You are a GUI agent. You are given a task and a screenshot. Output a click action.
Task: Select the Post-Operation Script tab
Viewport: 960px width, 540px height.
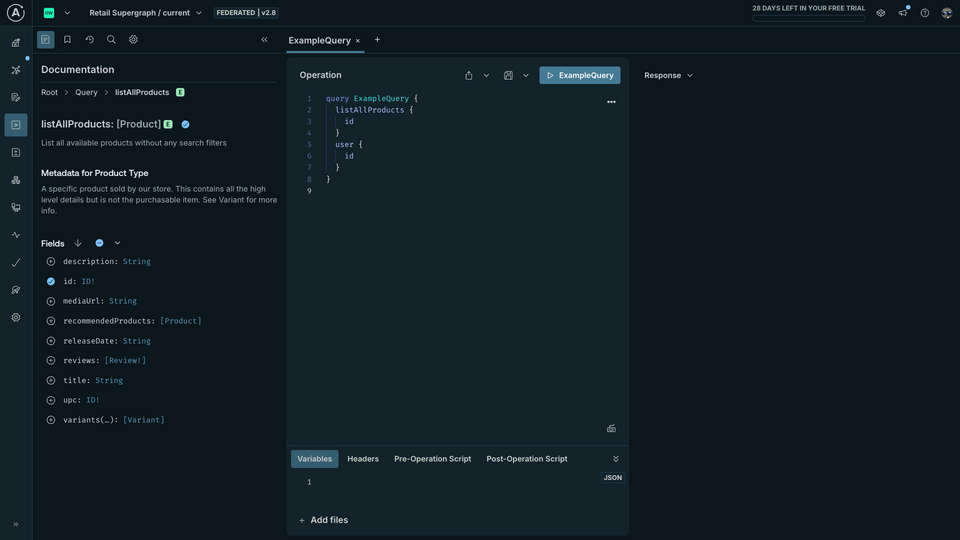(527, 459)
